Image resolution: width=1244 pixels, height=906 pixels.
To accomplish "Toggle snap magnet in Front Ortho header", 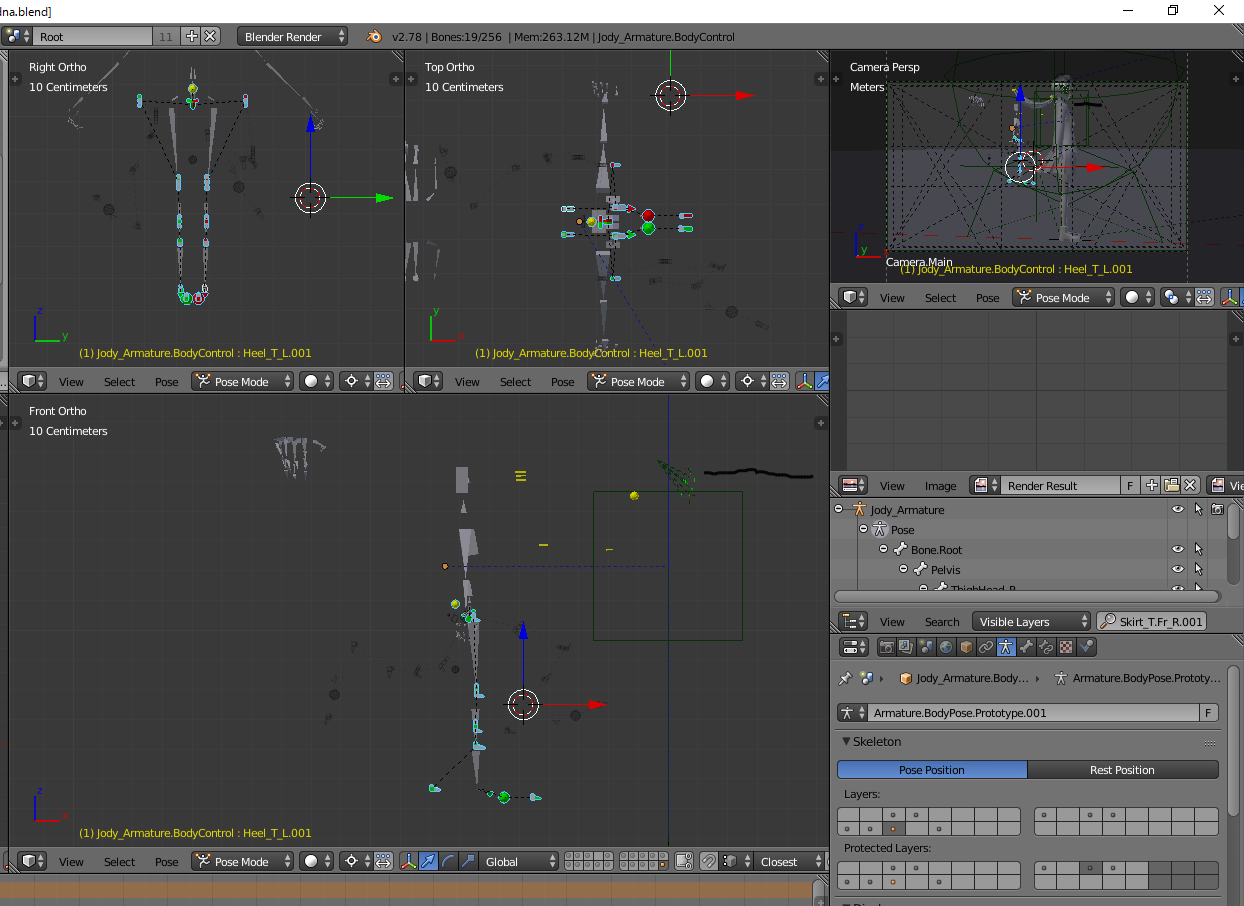I will pyautogui.click(x=709, y=862).
